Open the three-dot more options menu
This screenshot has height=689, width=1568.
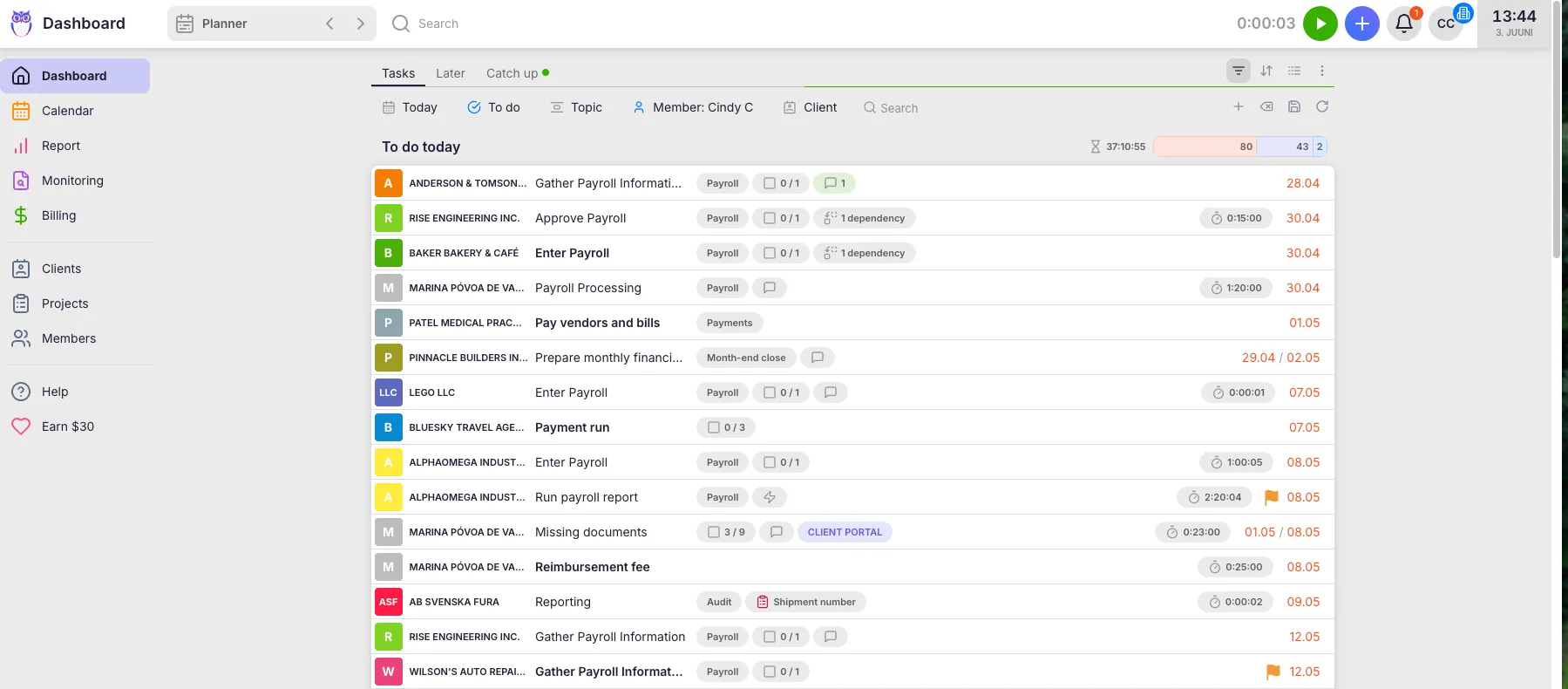(1321, 71)
